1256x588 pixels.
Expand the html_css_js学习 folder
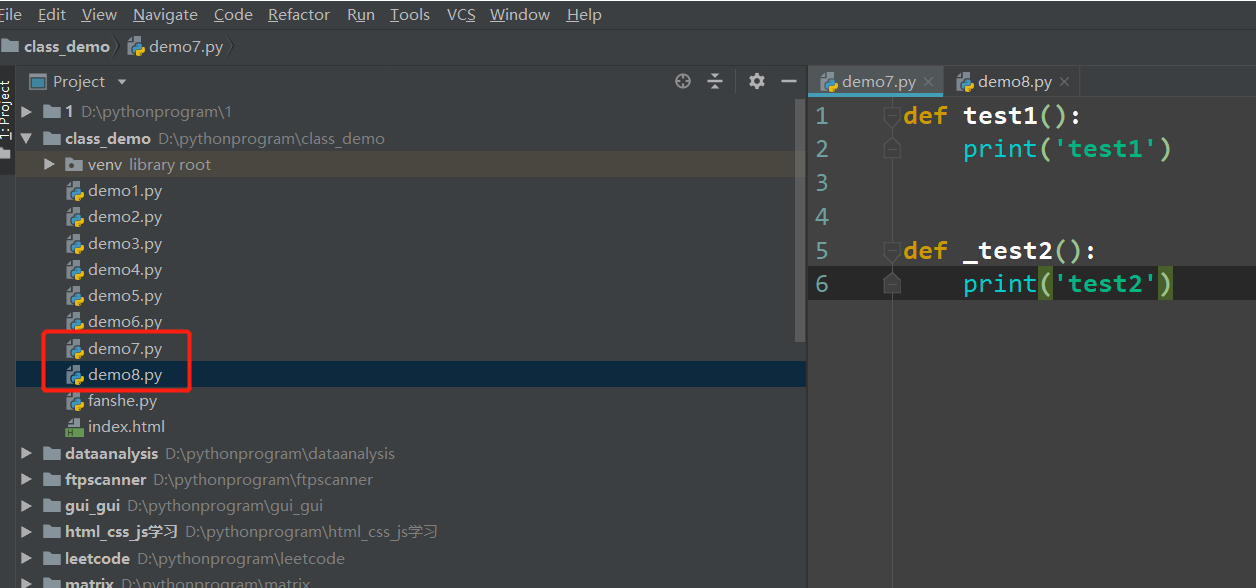[x=27, y=532]
